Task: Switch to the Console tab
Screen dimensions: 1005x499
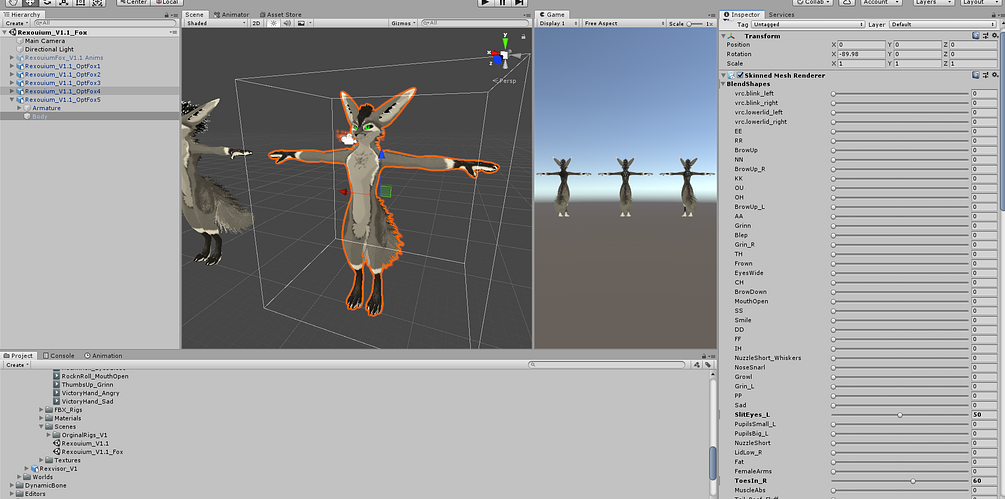Action: click(x=59, y=356)
